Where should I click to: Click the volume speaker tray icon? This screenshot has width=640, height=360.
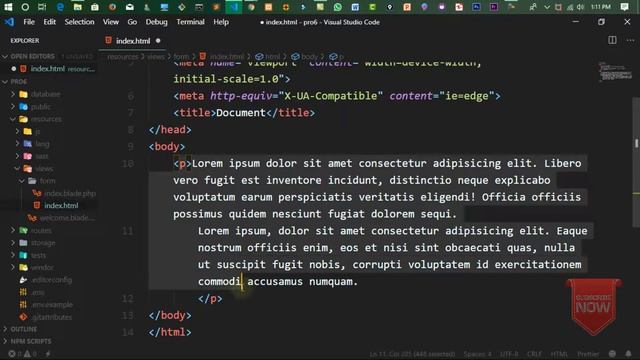(580, 7)
